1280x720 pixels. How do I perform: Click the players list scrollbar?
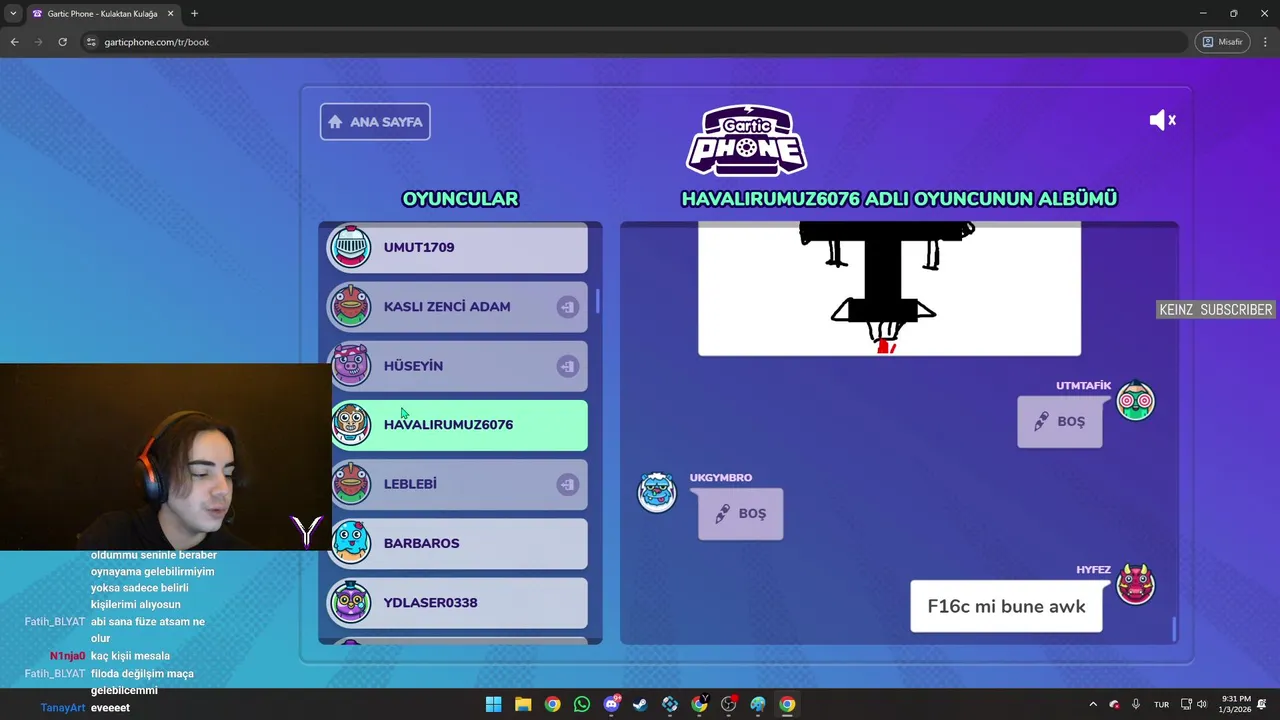(x=598, y=301)
